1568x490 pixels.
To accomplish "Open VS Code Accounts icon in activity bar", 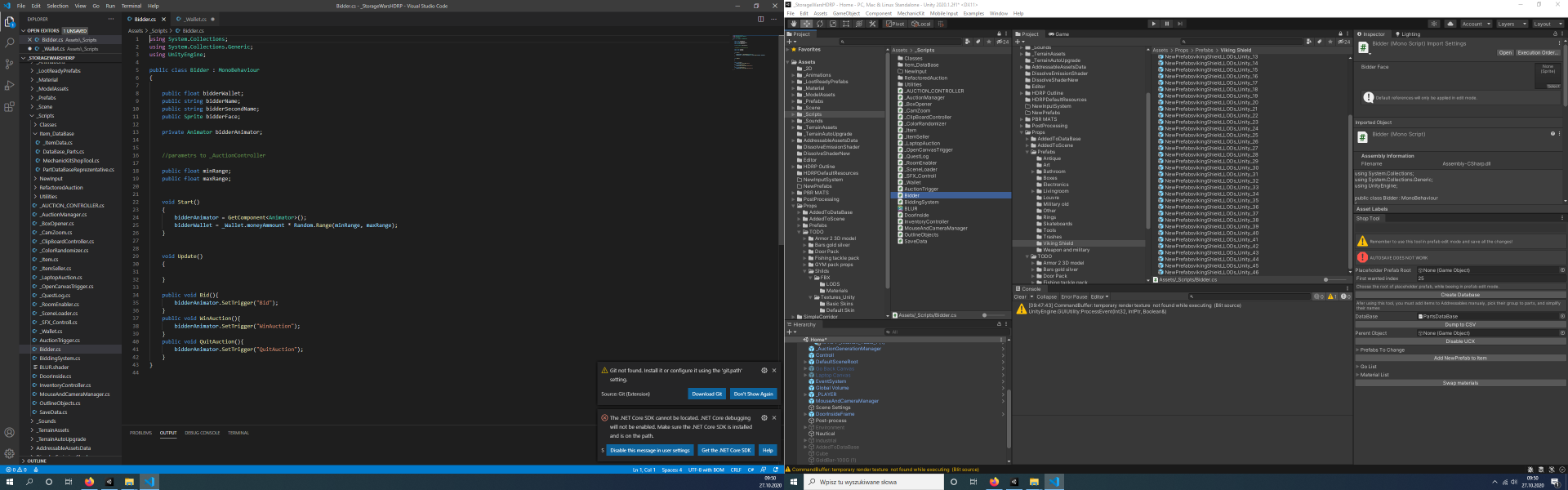I will tap(10, 433).
